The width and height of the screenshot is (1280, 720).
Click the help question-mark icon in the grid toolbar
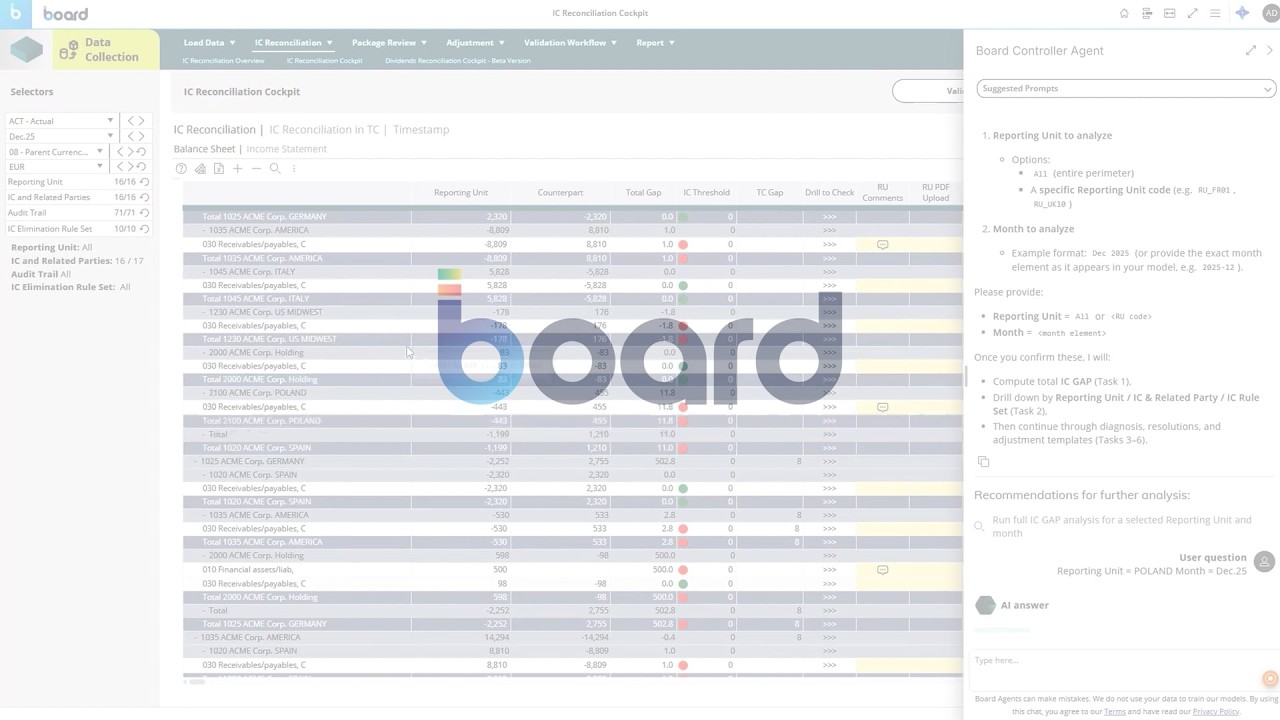coord(181,169)
